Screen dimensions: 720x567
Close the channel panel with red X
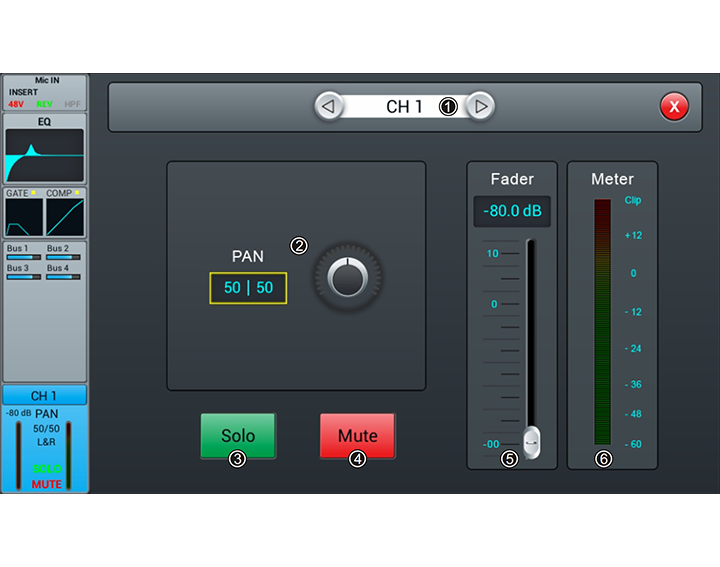click(674, 106)
